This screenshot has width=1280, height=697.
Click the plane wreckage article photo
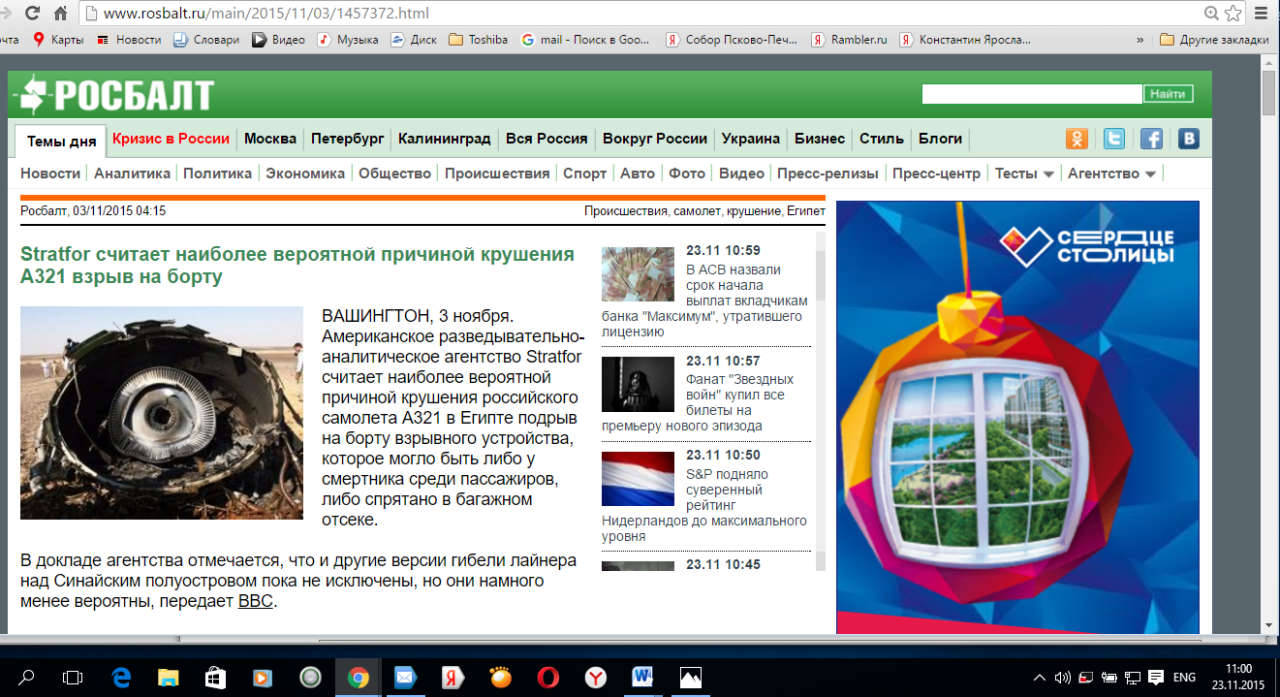pos(161,413)
